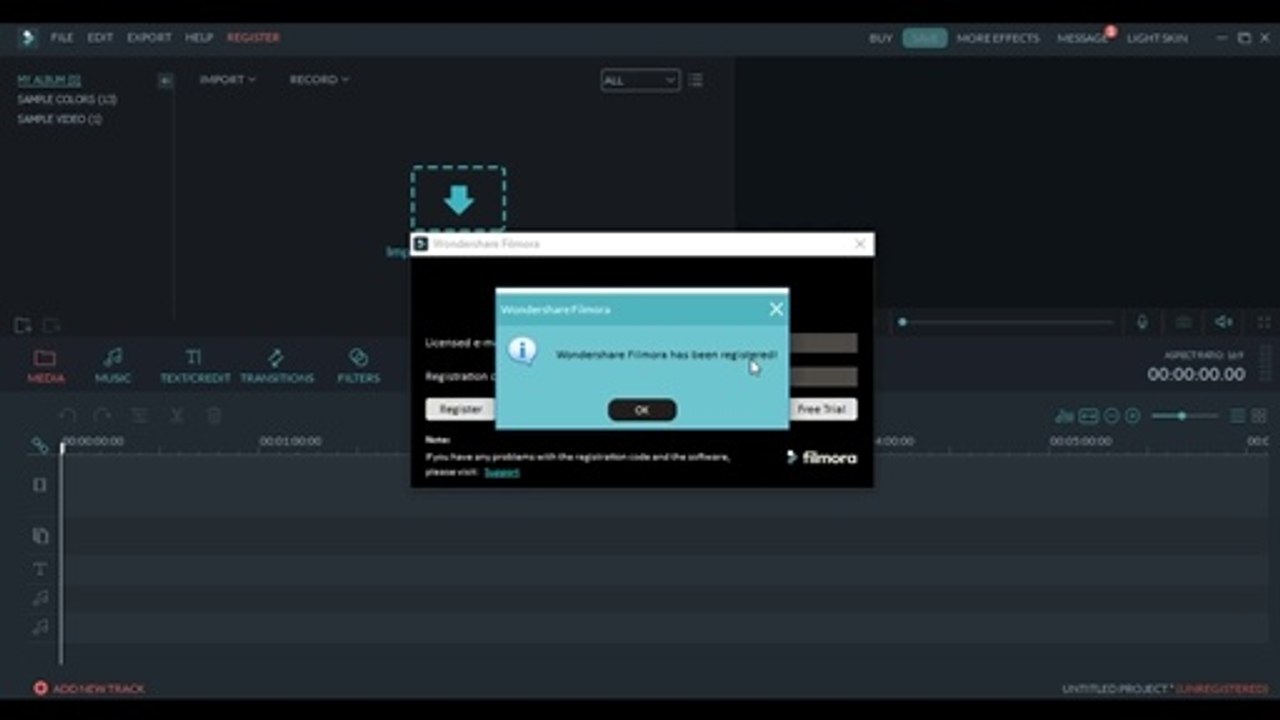Select SAMPLE VIDEO folder
This screenshot has width=1280, height=720.
pos(59,119)
